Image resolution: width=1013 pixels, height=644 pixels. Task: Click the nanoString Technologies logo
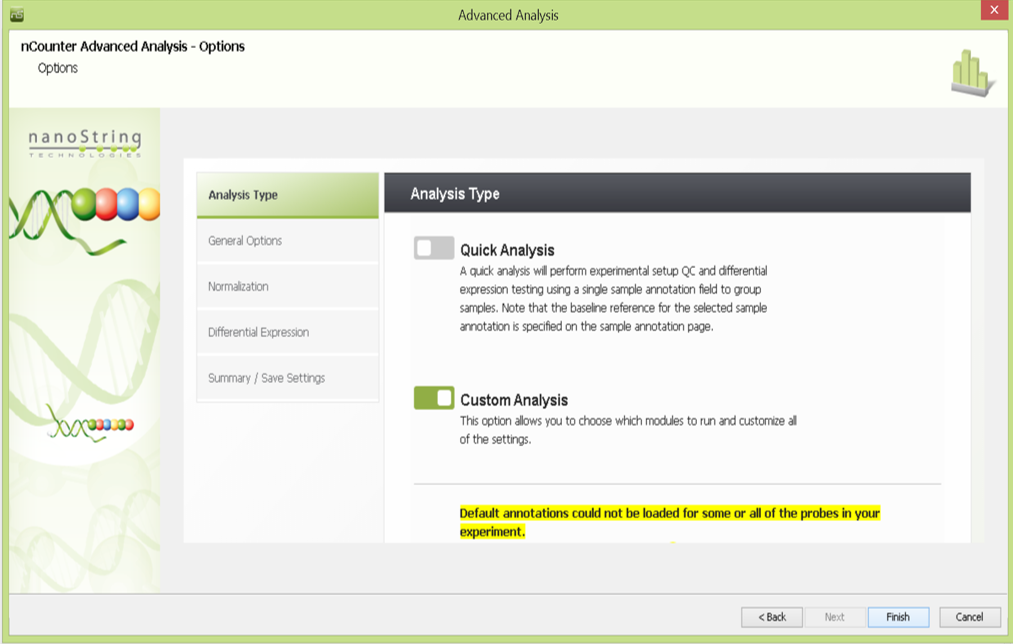click(x=85, y=143)
